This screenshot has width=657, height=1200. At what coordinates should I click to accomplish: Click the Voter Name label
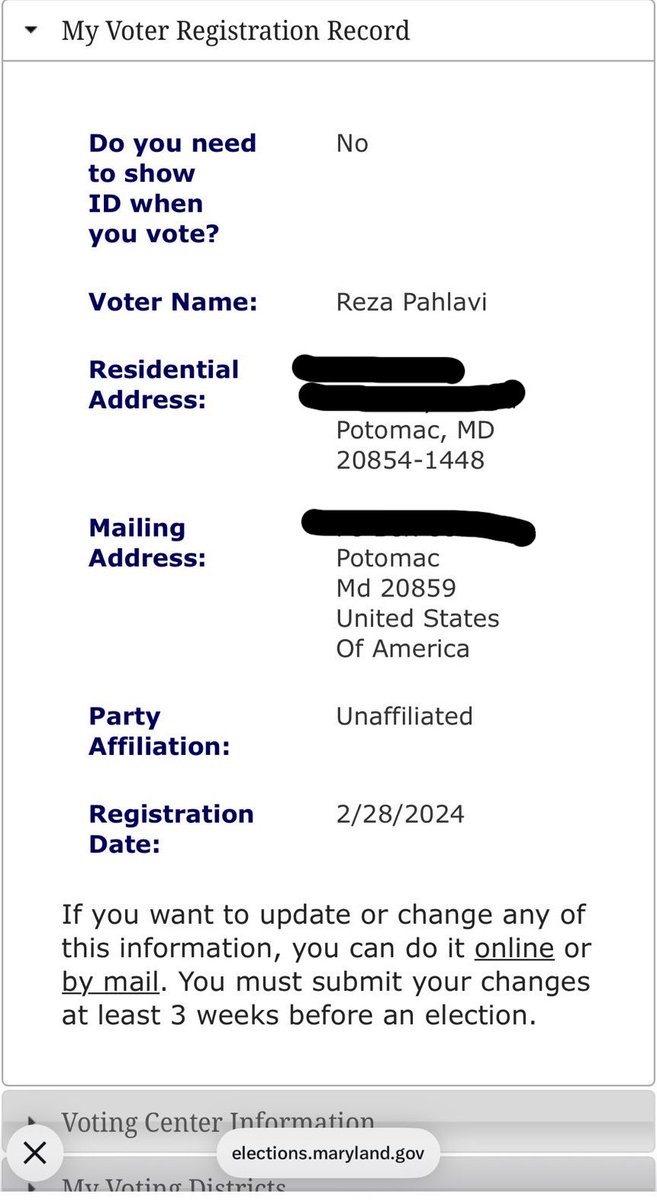[x=173, y=302]
